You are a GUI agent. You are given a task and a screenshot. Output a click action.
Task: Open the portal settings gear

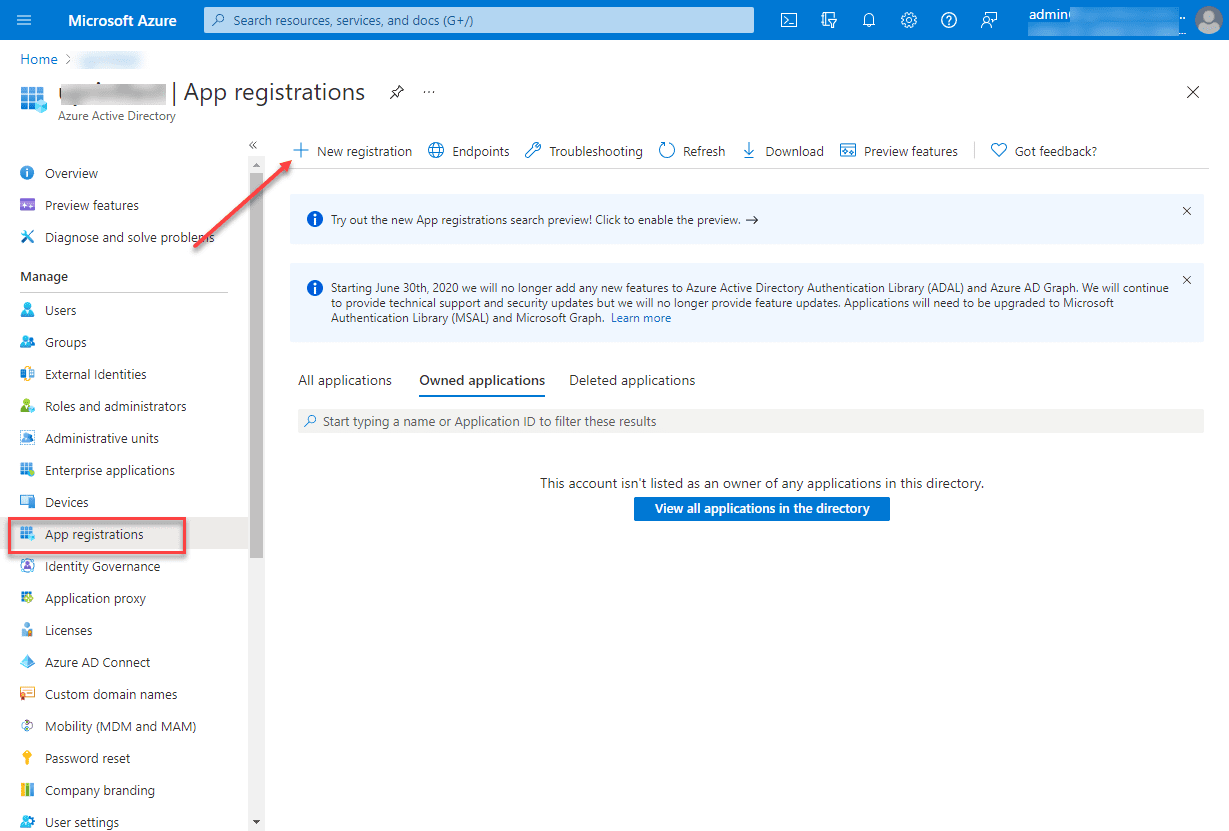point(908,20)
